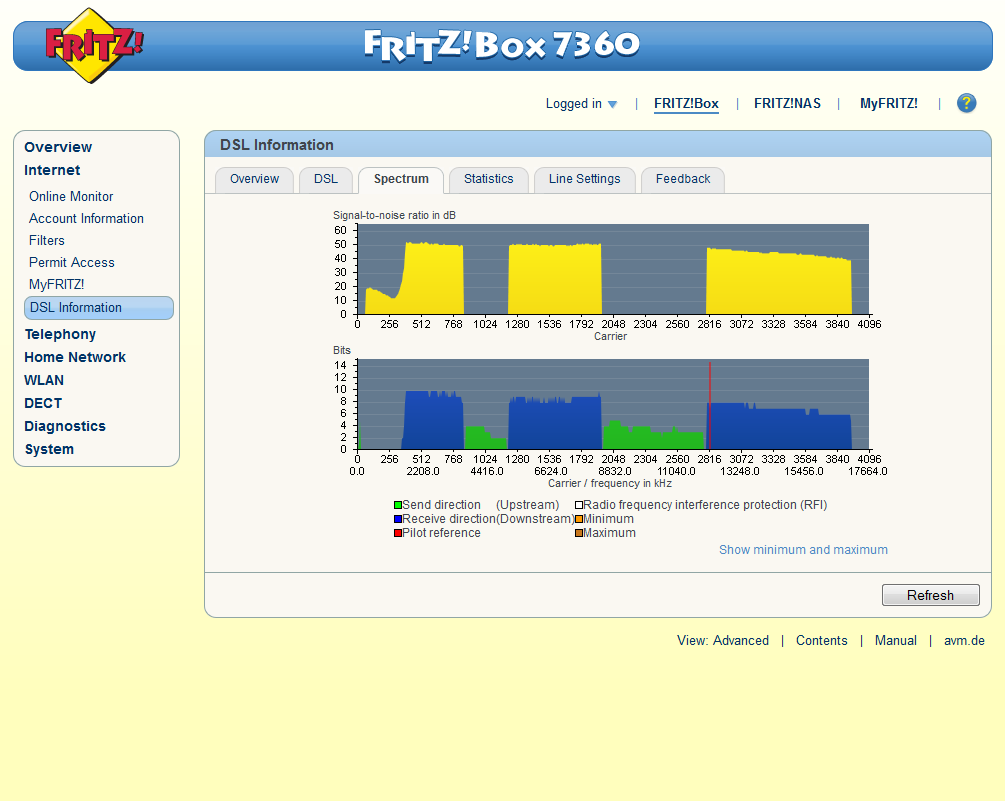Expand the Telephony menu in sidebar
1005x801 pixels.
tap(60, 334)
